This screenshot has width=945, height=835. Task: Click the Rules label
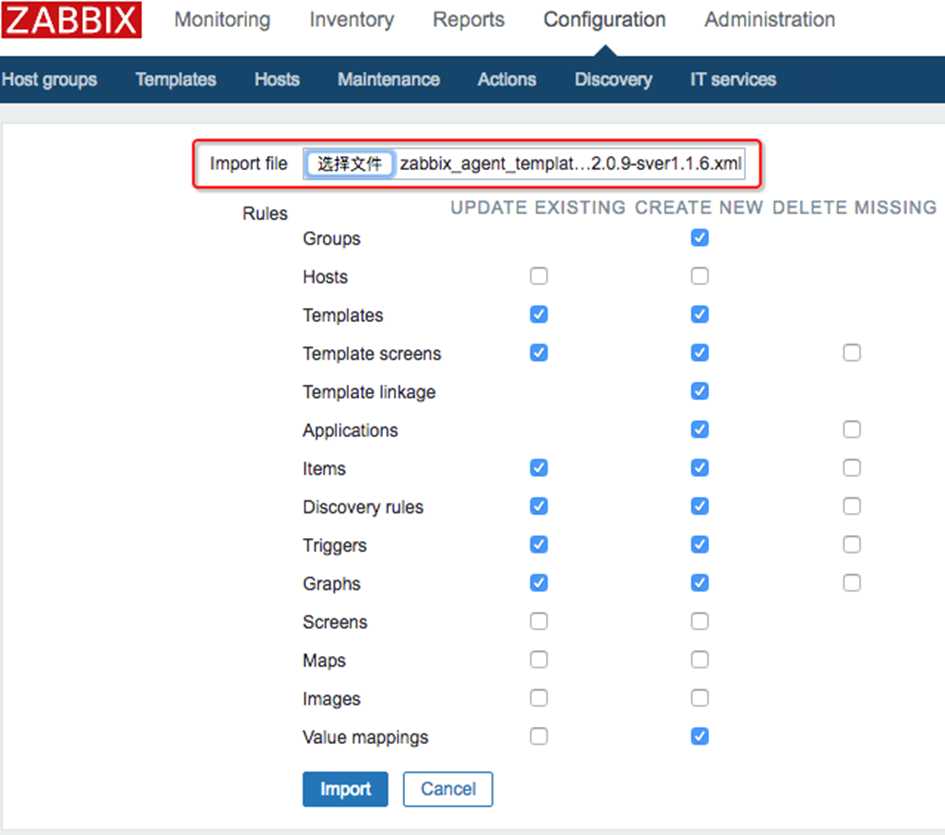coord(265,213)
